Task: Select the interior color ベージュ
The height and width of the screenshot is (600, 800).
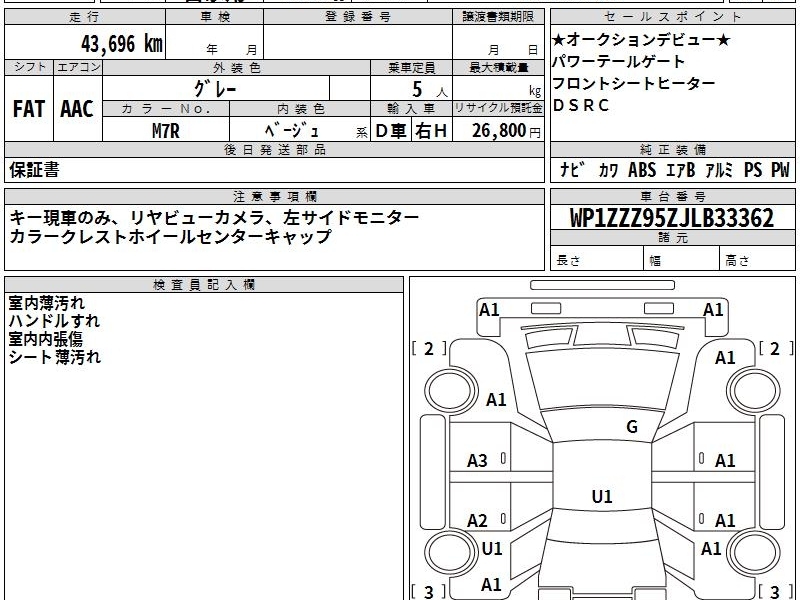Action: 292,131
